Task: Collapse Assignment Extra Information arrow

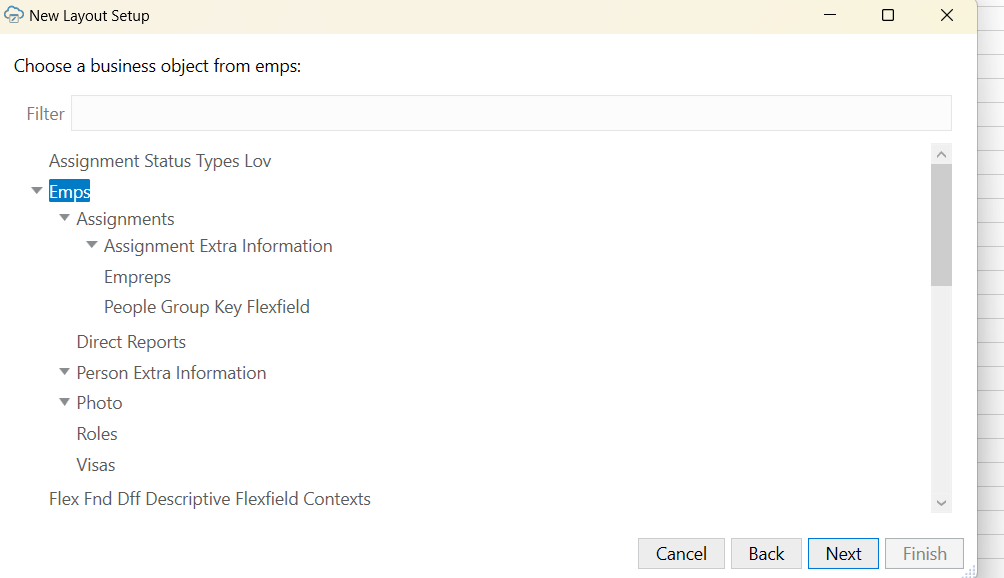Action: click(92, 245)
